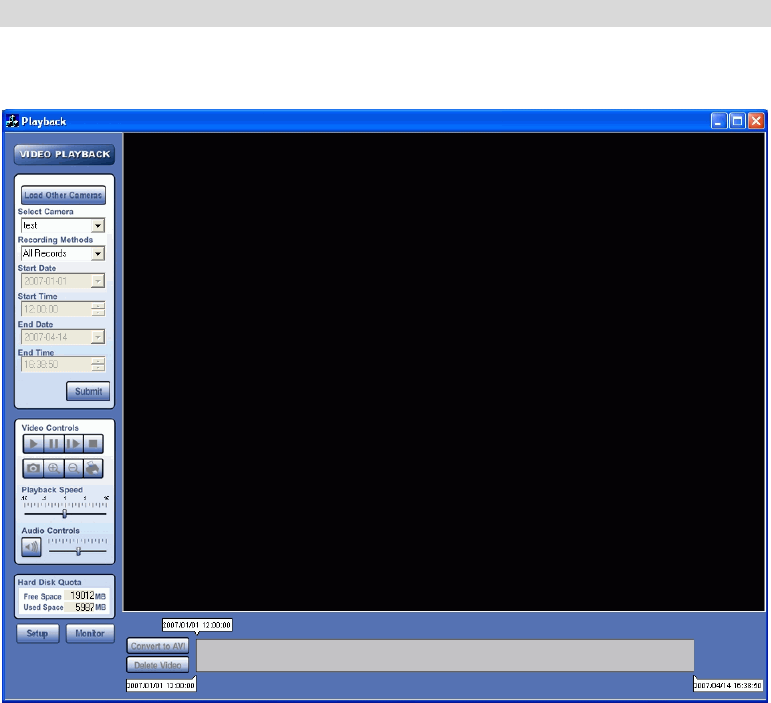The width and height of the screenshot is (771, 703).
Task: Close the Playback window
Action: click(756, 121)
